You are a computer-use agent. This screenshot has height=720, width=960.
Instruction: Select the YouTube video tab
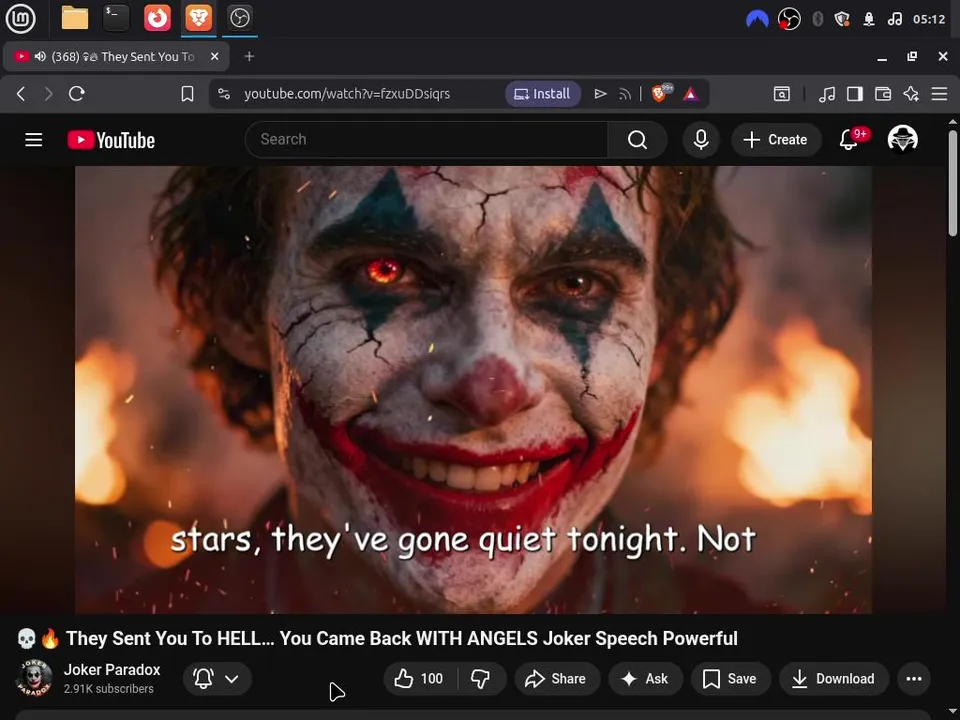tap(116, 56)
